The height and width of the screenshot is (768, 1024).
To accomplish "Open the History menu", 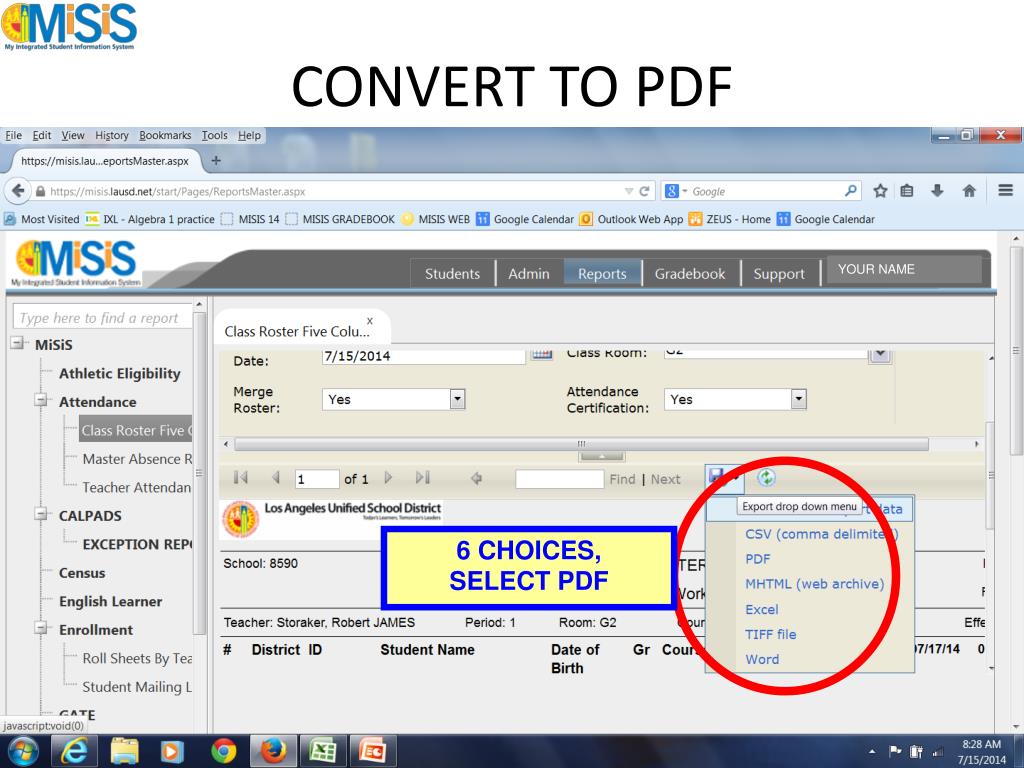I will coord(112,135).
